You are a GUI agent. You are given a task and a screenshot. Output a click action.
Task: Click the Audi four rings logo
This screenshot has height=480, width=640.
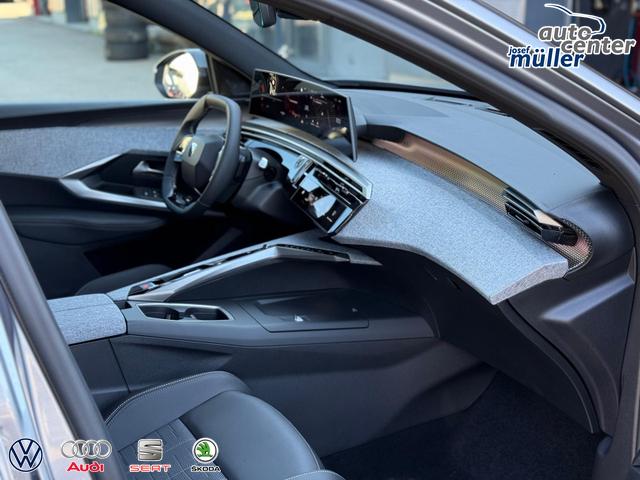click(x=87, y=456)
